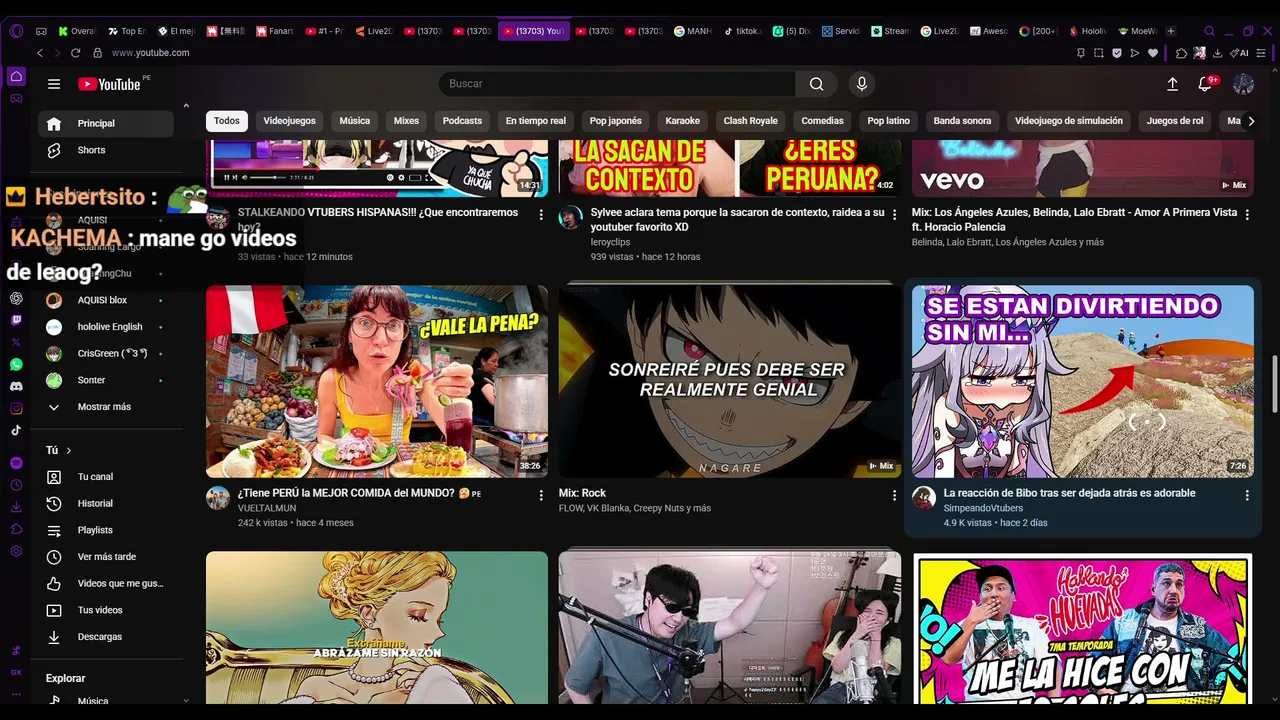Reload the page

click(x=77, y=53)
